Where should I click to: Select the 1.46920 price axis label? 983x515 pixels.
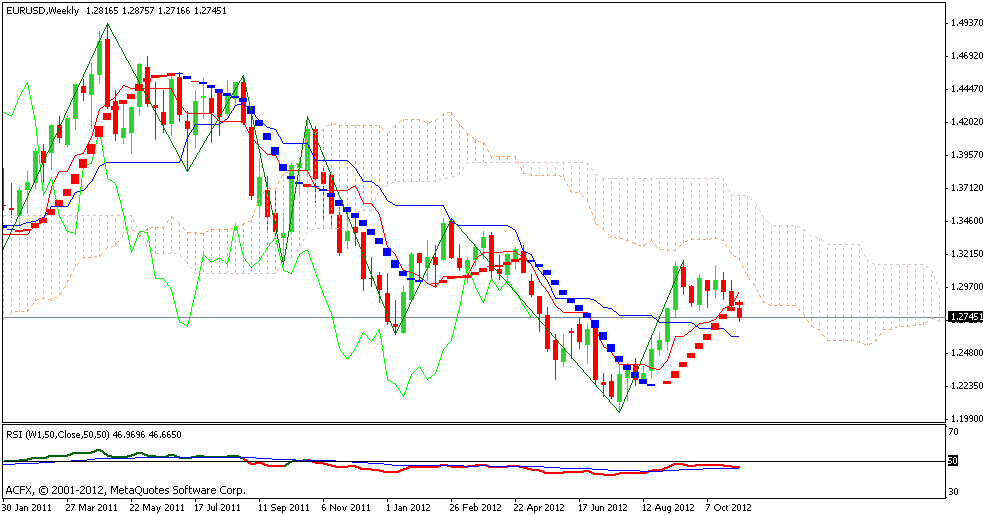(x=966, y=56)
